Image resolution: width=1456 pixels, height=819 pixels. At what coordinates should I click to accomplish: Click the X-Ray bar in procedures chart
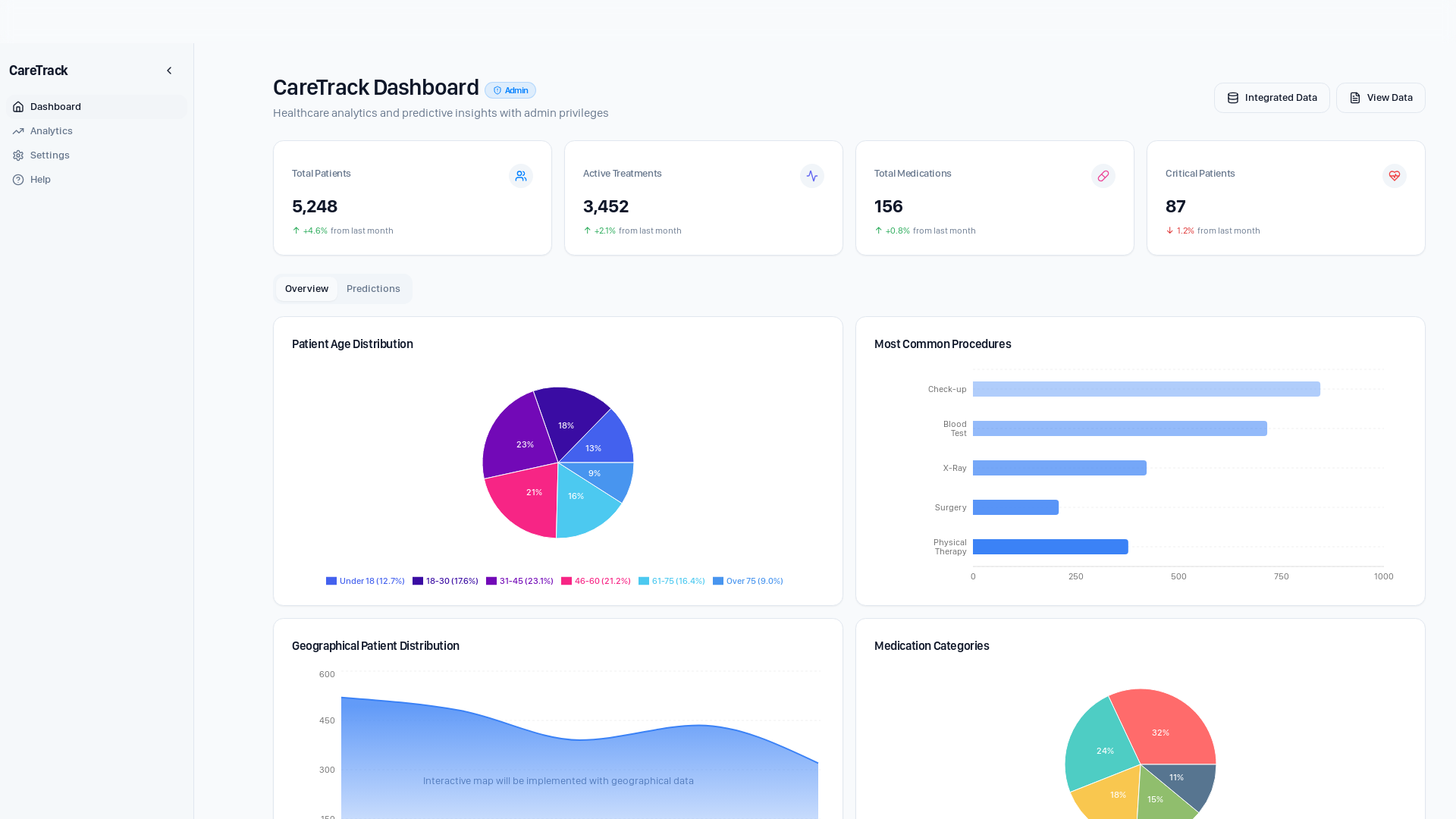[1059, 468]
